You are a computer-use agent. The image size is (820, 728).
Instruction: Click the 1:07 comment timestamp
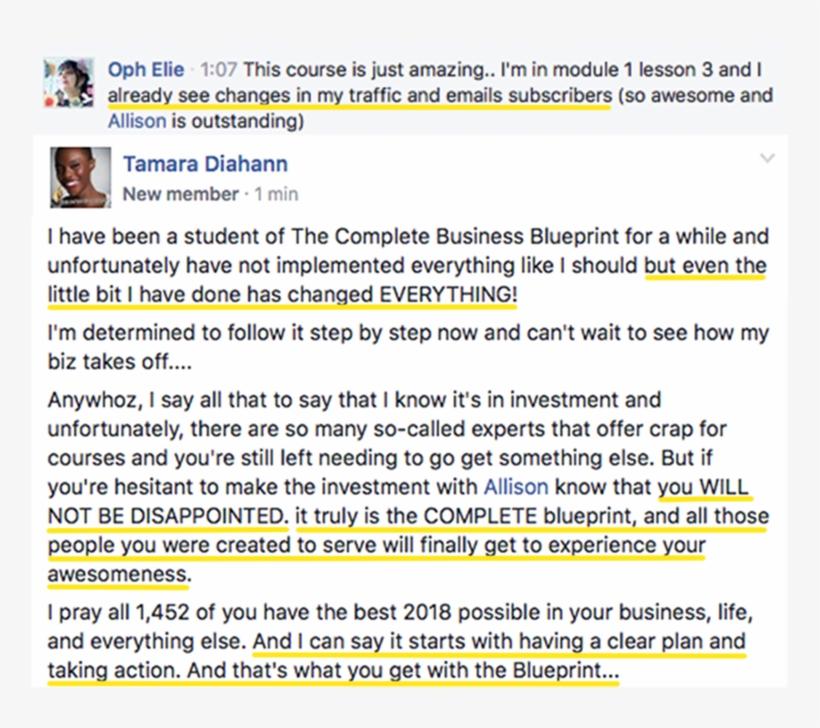point(219,70)
